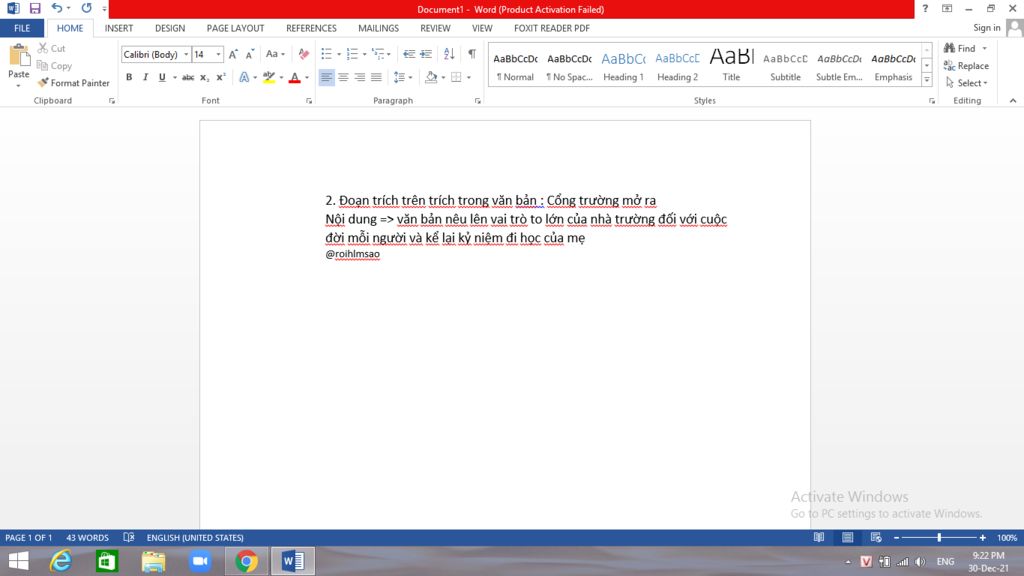Image resolution: width=1024 pixels, height=576 pixels.
Task: Open font name combo box Calibri (Body)
Action: (x=156, y=54)
